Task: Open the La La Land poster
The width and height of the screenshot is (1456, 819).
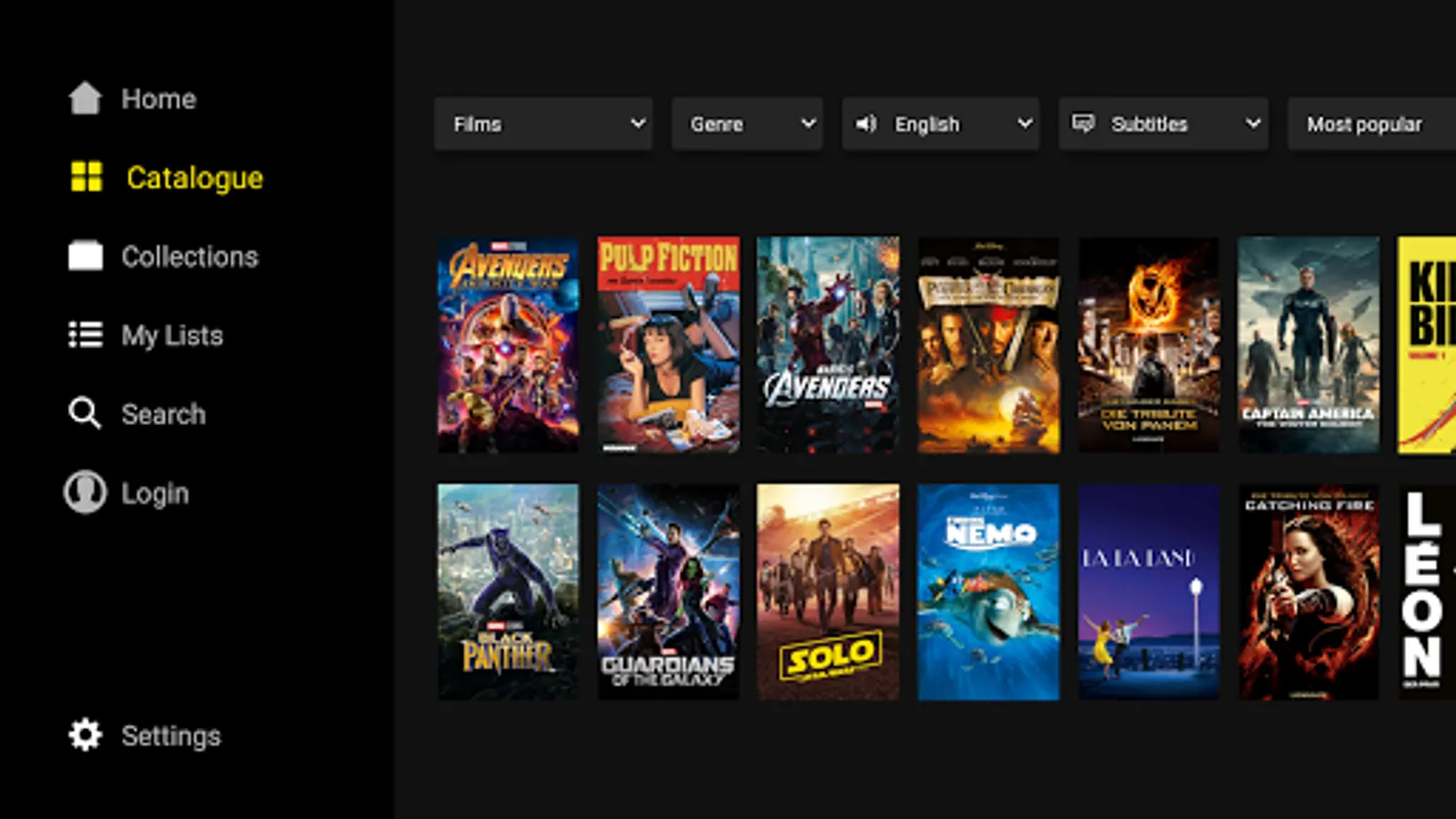Action: coord(1148,591)
